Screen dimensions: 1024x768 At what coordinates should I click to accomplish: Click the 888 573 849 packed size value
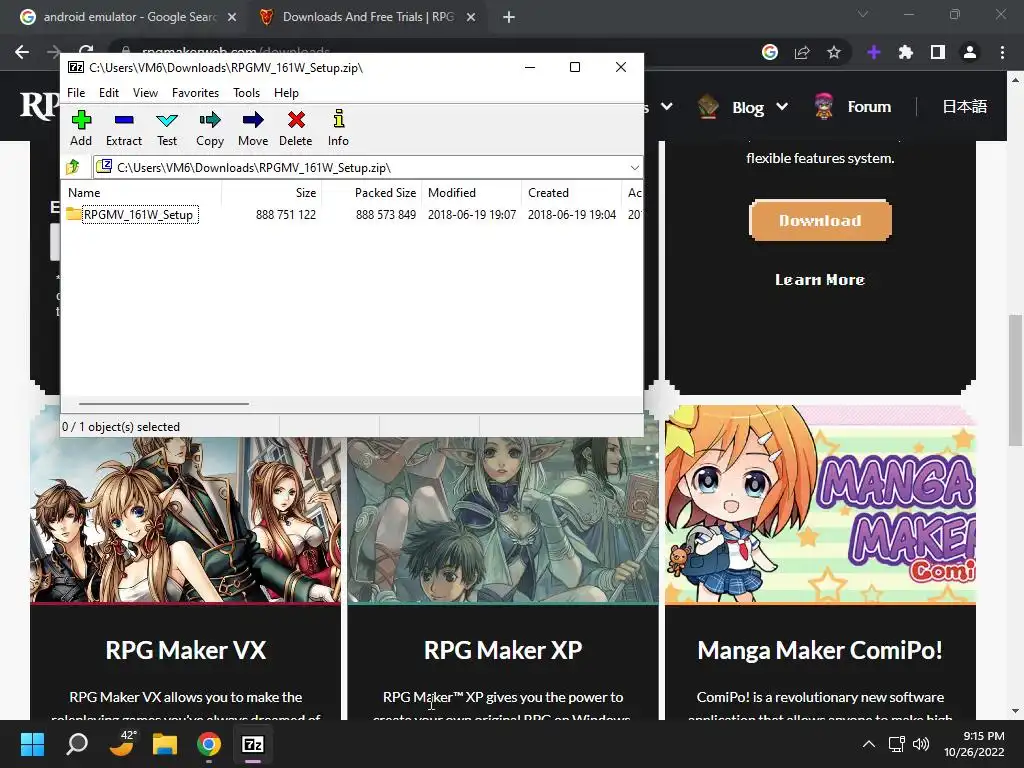tap(385, 214)
